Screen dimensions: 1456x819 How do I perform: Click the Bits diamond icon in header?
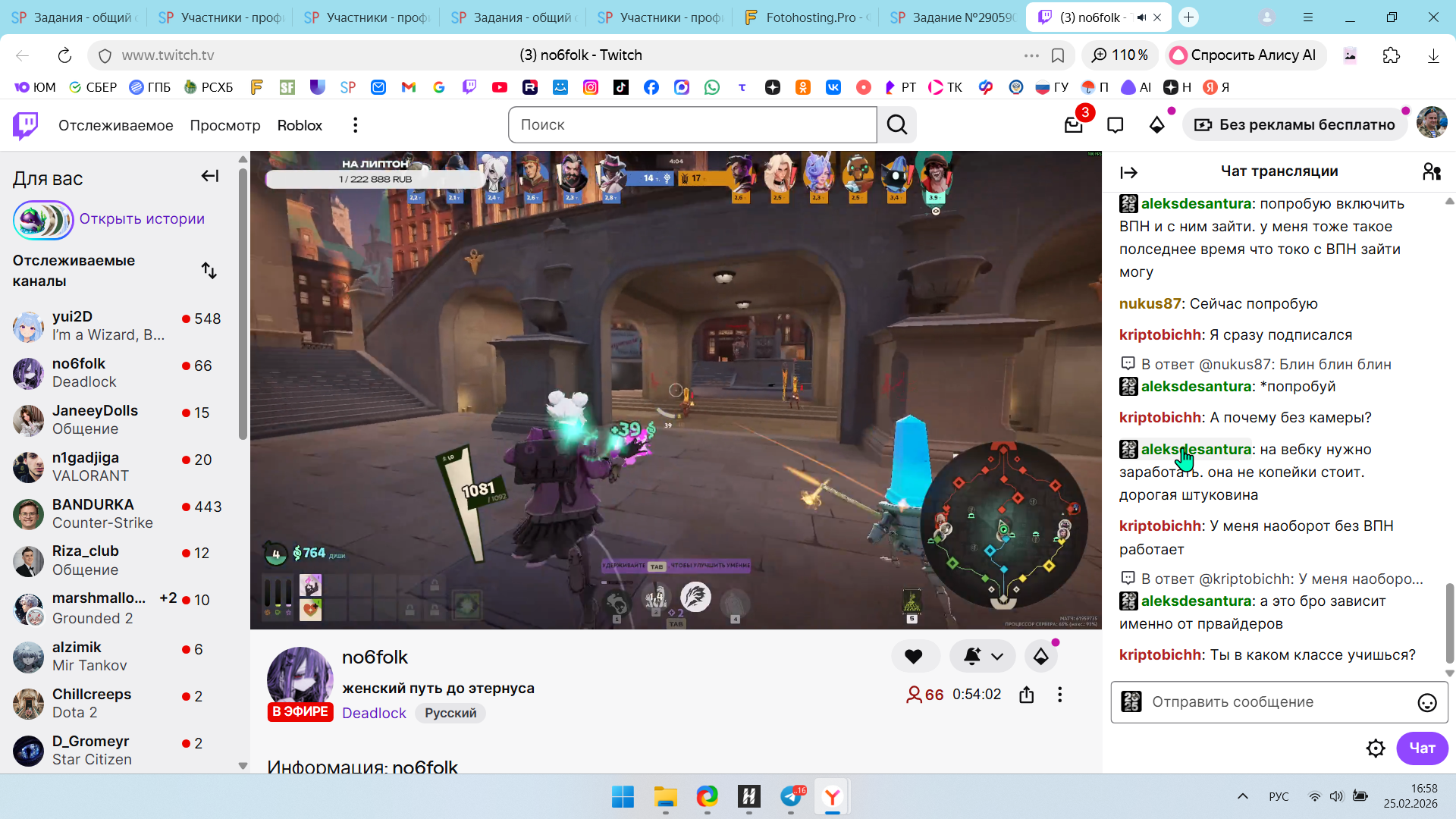click(1156, 125)
